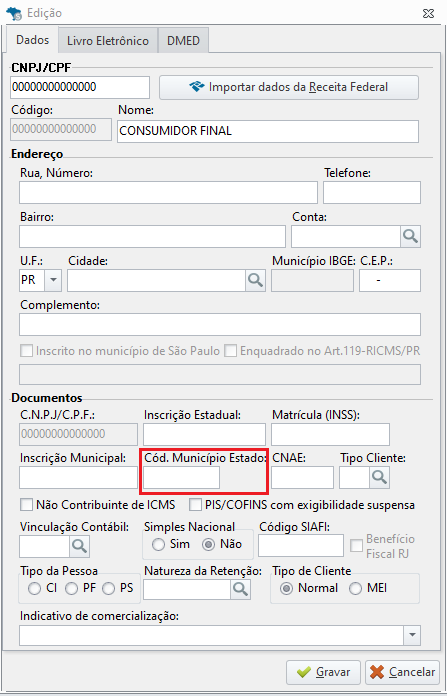Close the Edição dialog window

pyautogui.click(x=428, y=13)
